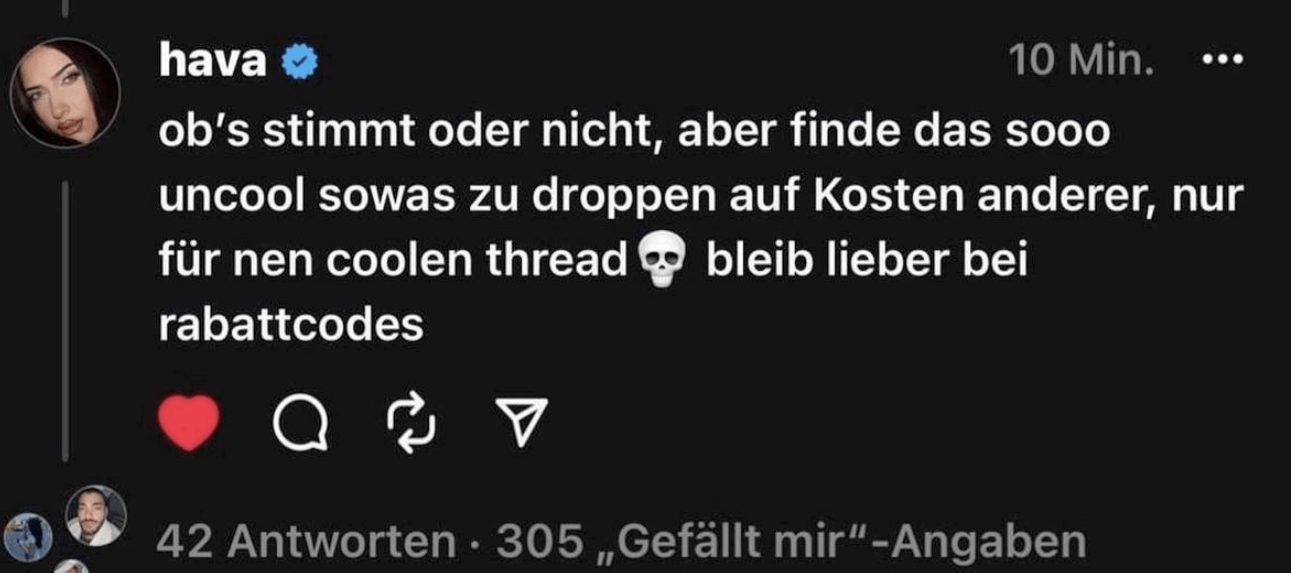
Task: Open the post starting with ob's stimmt
Action: pyautogui.click(x=700, y=229)
